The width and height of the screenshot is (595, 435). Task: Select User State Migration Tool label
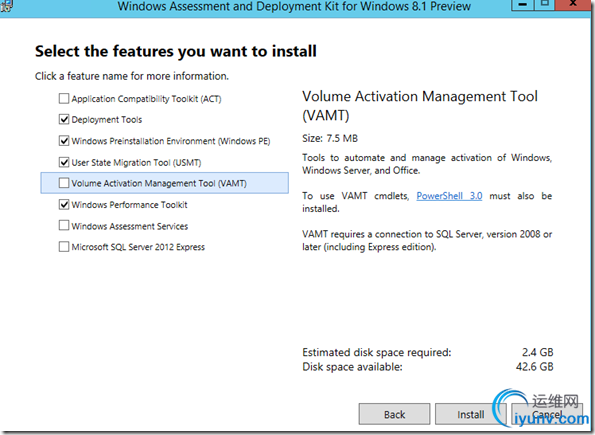click(136, 163)
